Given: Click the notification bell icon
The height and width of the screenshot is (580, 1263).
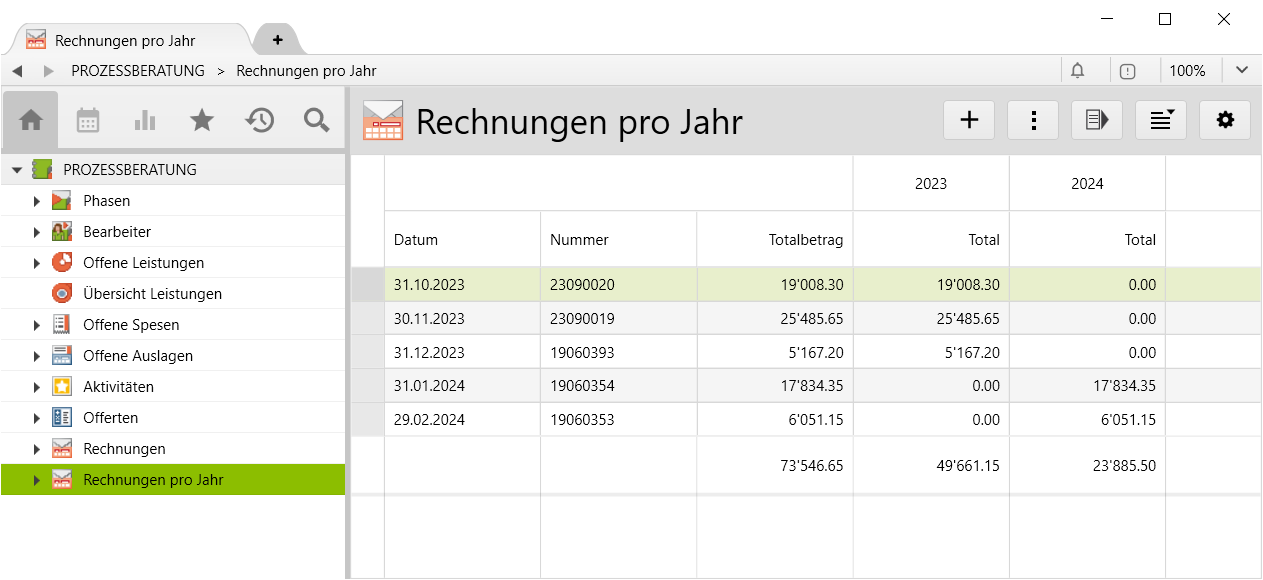Looking at the screenshot, I should point(1077,71).
